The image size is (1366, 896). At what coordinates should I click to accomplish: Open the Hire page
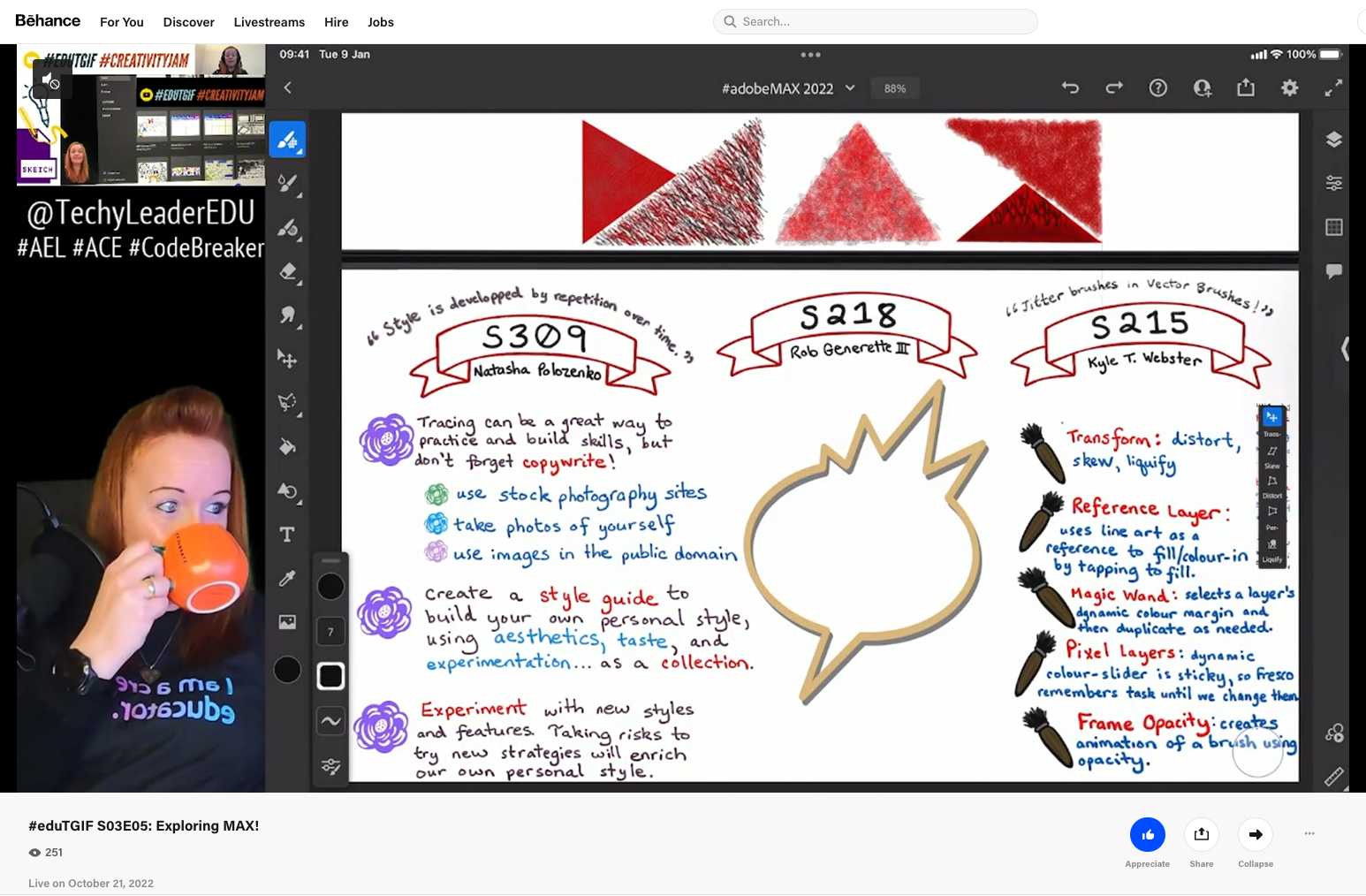337,22
